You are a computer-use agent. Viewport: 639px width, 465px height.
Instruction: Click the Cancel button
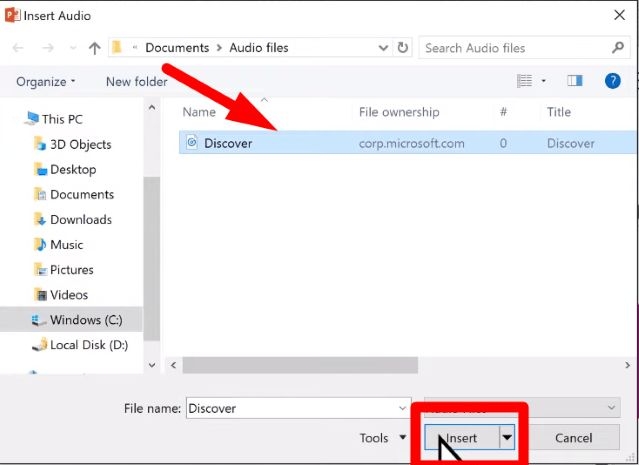pyautogui.click(x=573, y=438)
